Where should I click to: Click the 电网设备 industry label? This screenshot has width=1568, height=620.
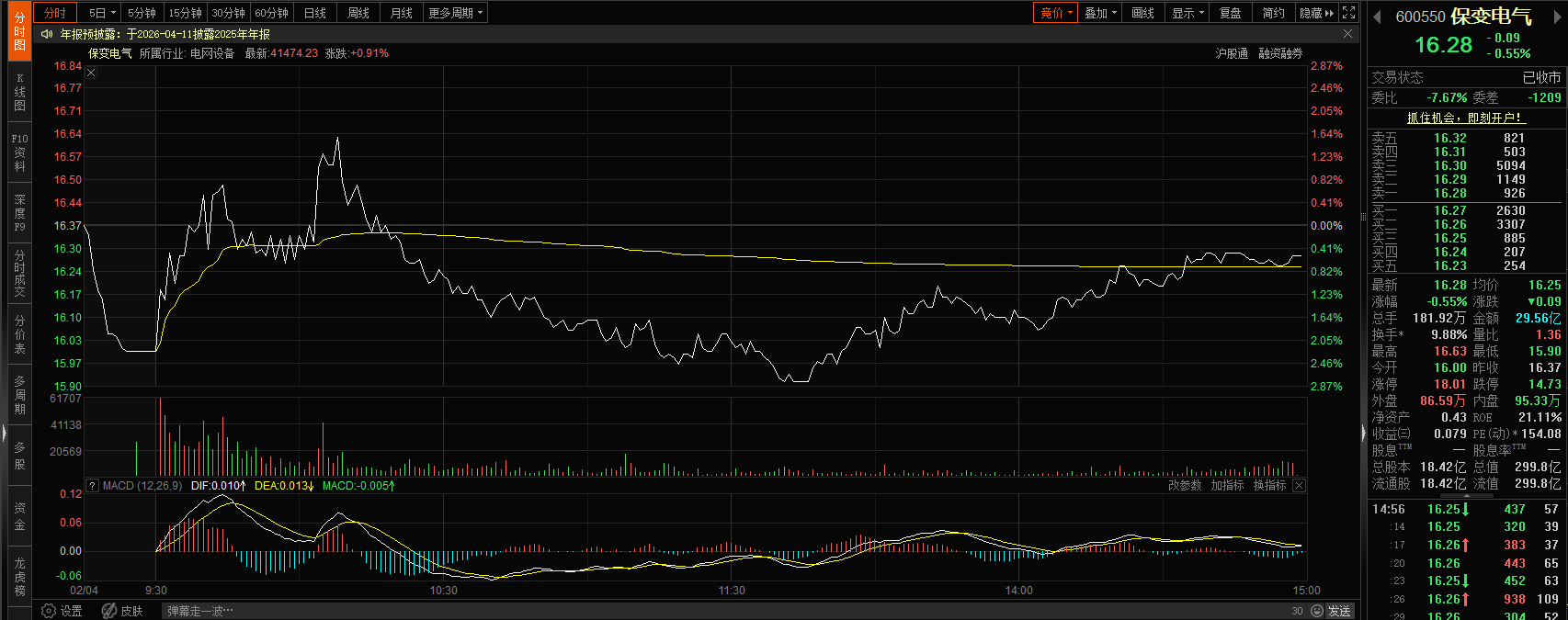[x=212, y=53]
